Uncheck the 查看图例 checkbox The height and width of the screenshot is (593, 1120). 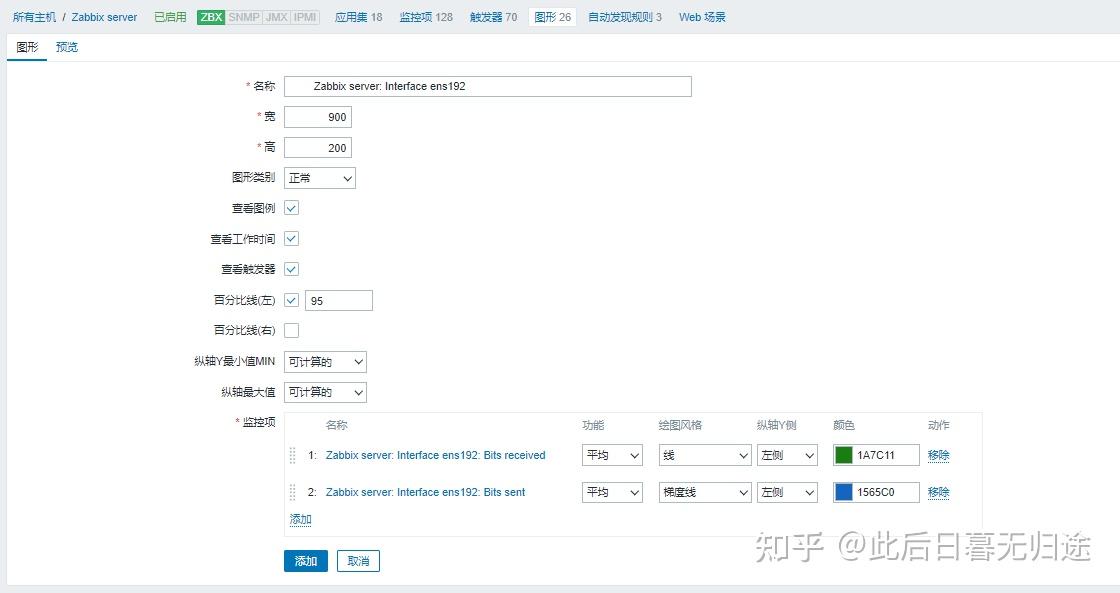(x=290, y=208)
